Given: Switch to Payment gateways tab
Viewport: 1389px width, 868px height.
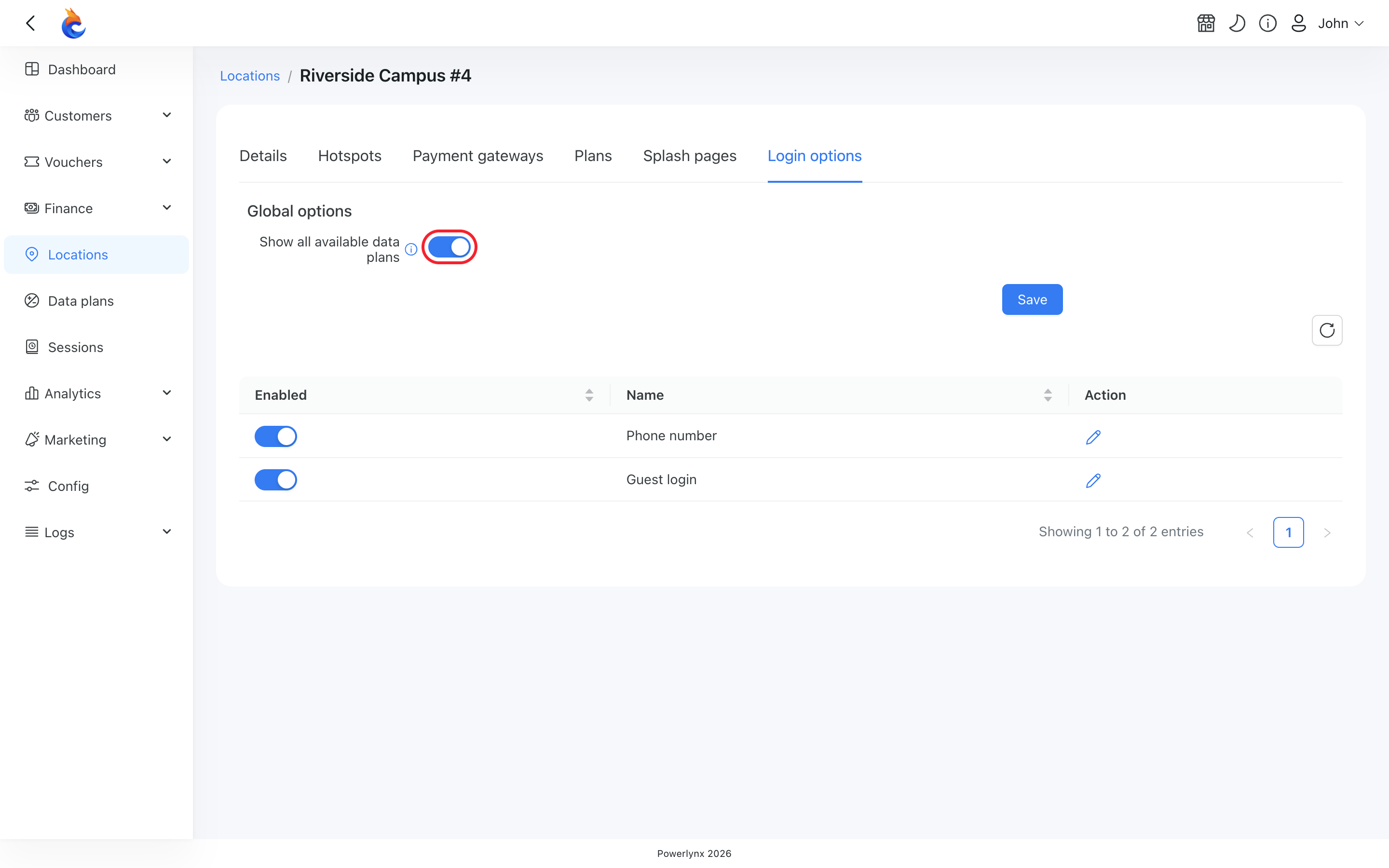Looking at the screenshot, I should tap(477, 156).
